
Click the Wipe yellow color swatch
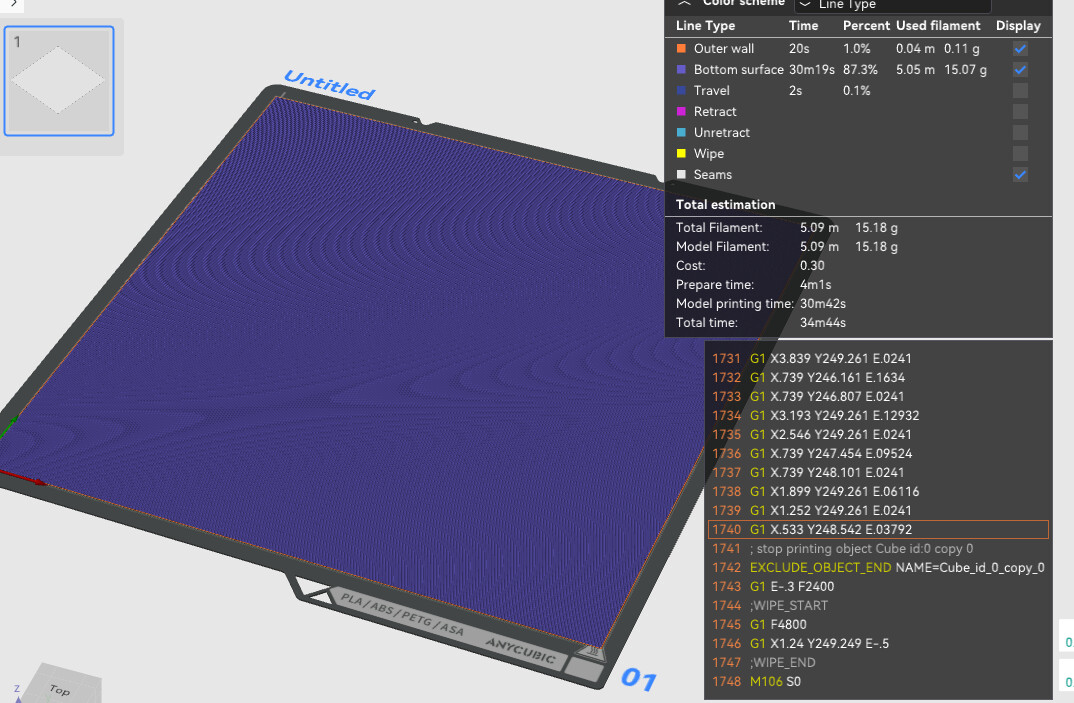tap(681, 154)
